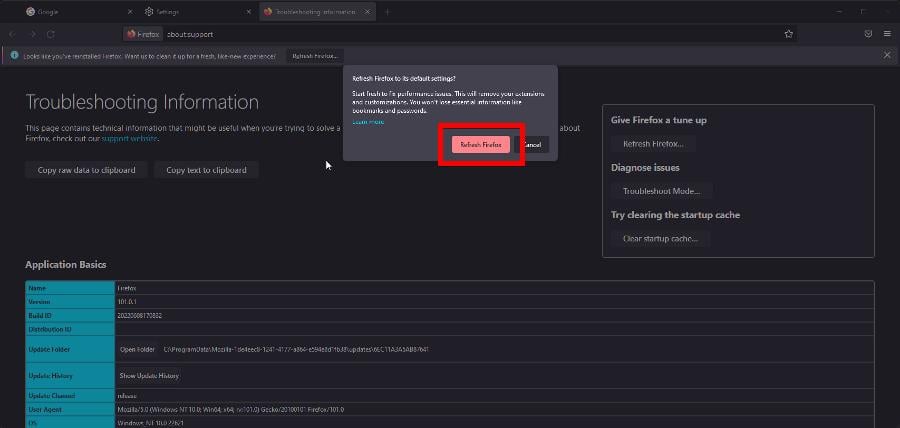Click Refresh Firefox under tune up panel

pyautogui.click(x=653, y=144)
